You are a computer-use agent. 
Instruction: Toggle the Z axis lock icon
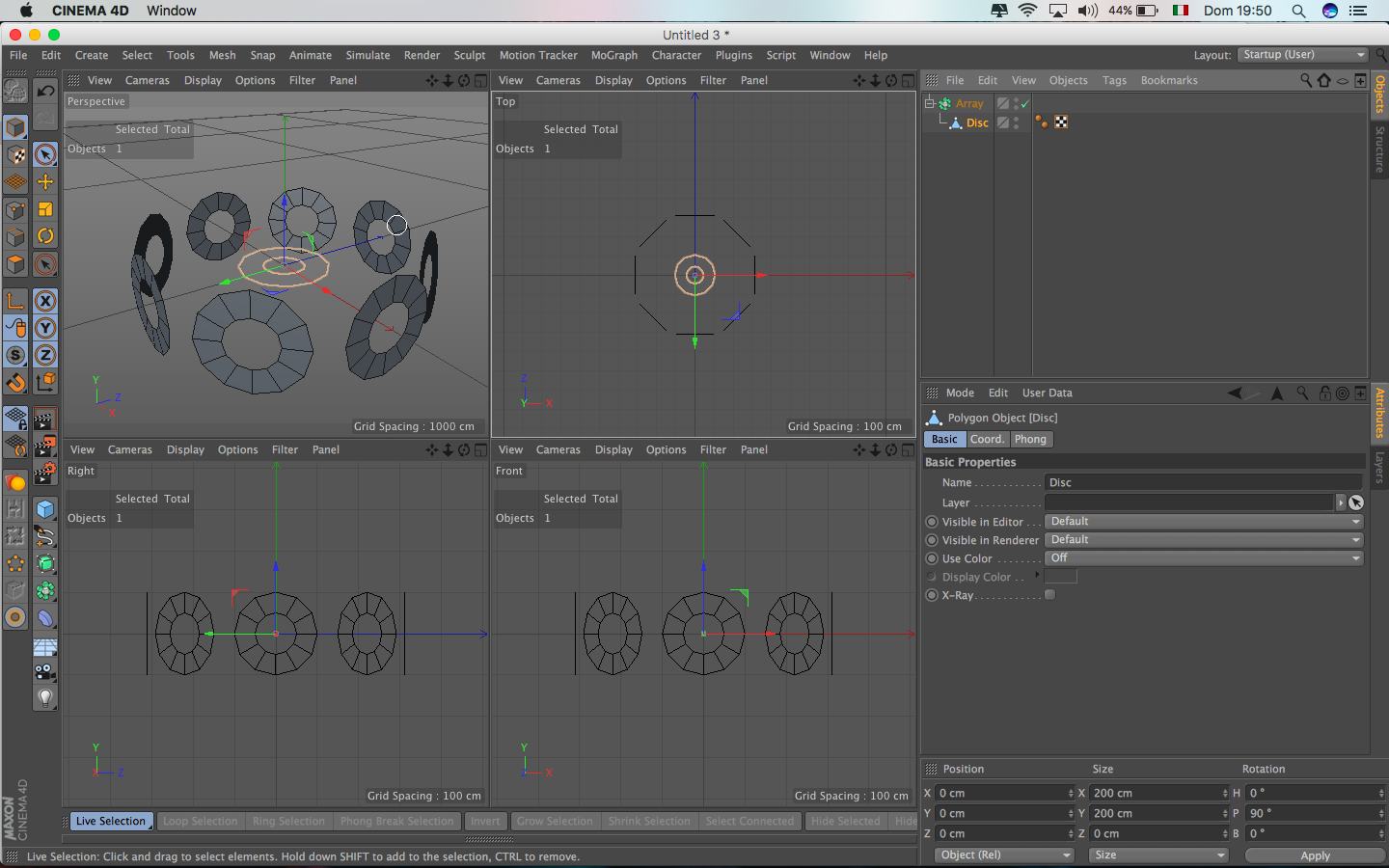click(45, 355)
